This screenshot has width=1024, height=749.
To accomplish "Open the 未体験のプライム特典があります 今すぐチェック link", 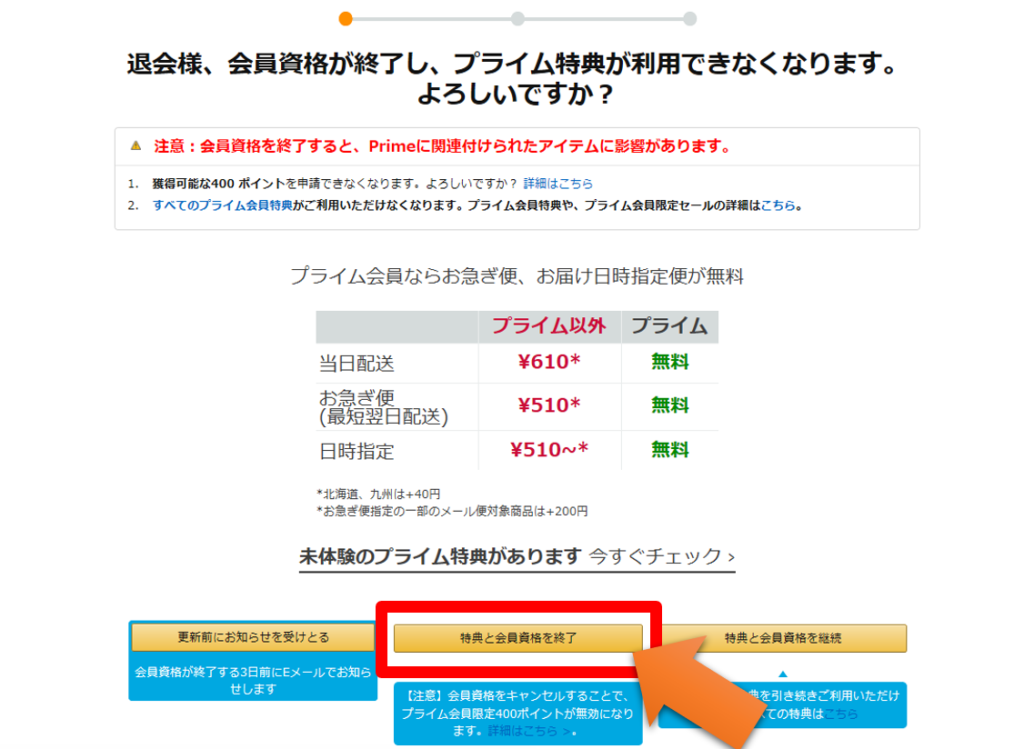I will click(x=517, y=556).
